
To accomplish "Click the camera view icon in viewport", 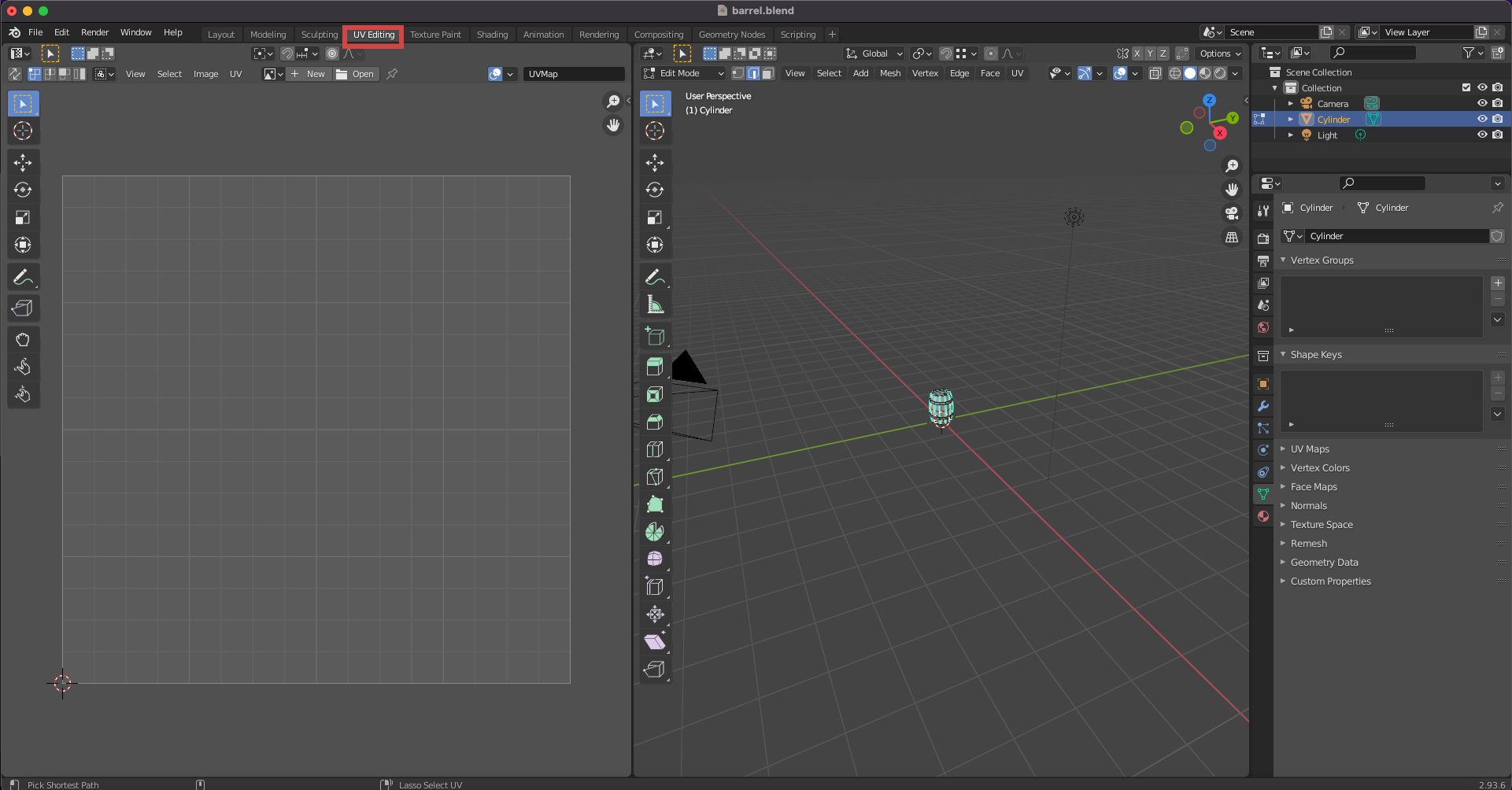I will [x=1232, y=213].
